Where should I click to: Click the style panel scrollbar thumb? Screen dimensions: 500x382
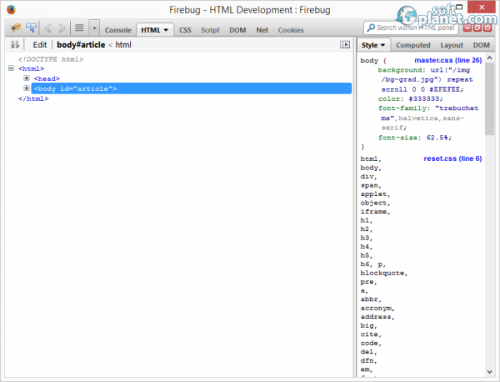tap(489, 99)
